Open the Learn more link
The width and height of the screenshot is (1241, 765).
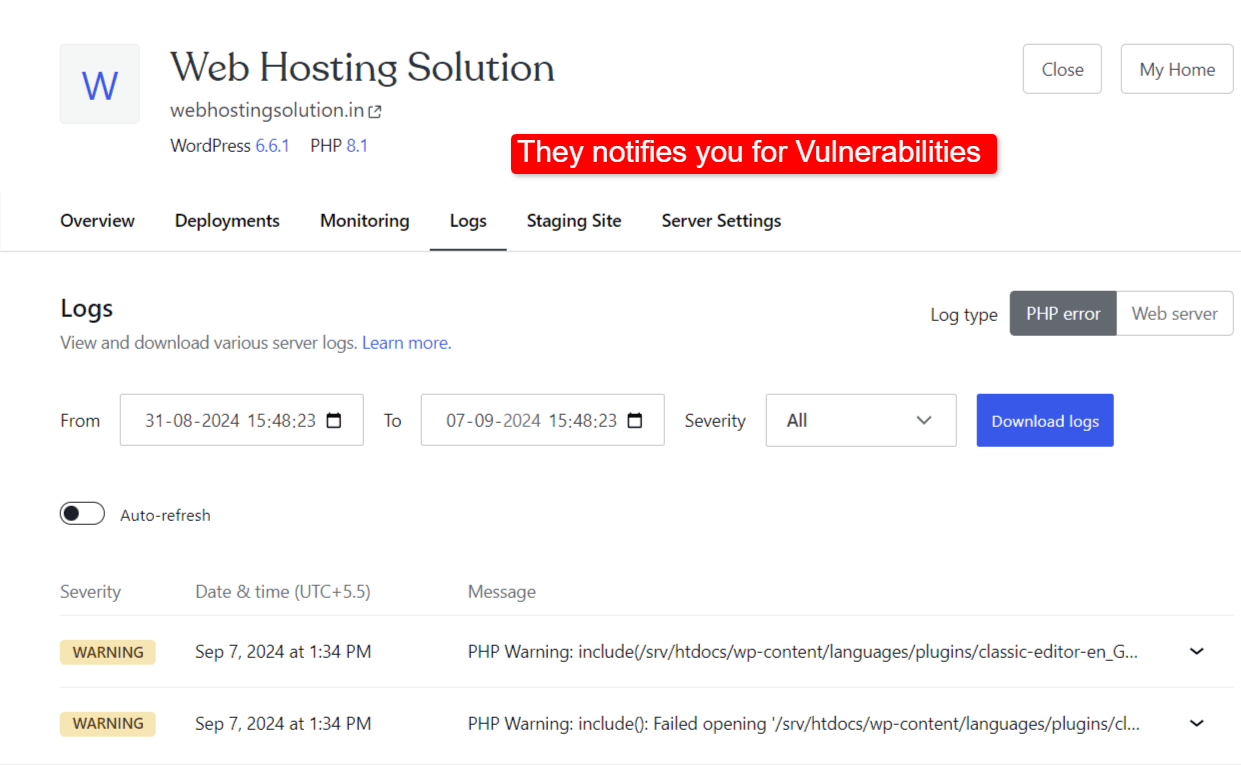point(405,342)
